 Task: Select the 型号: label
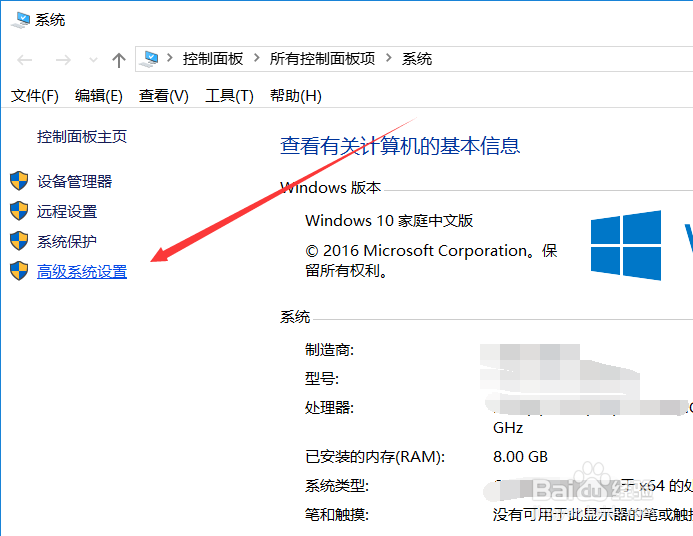(322, 379)
